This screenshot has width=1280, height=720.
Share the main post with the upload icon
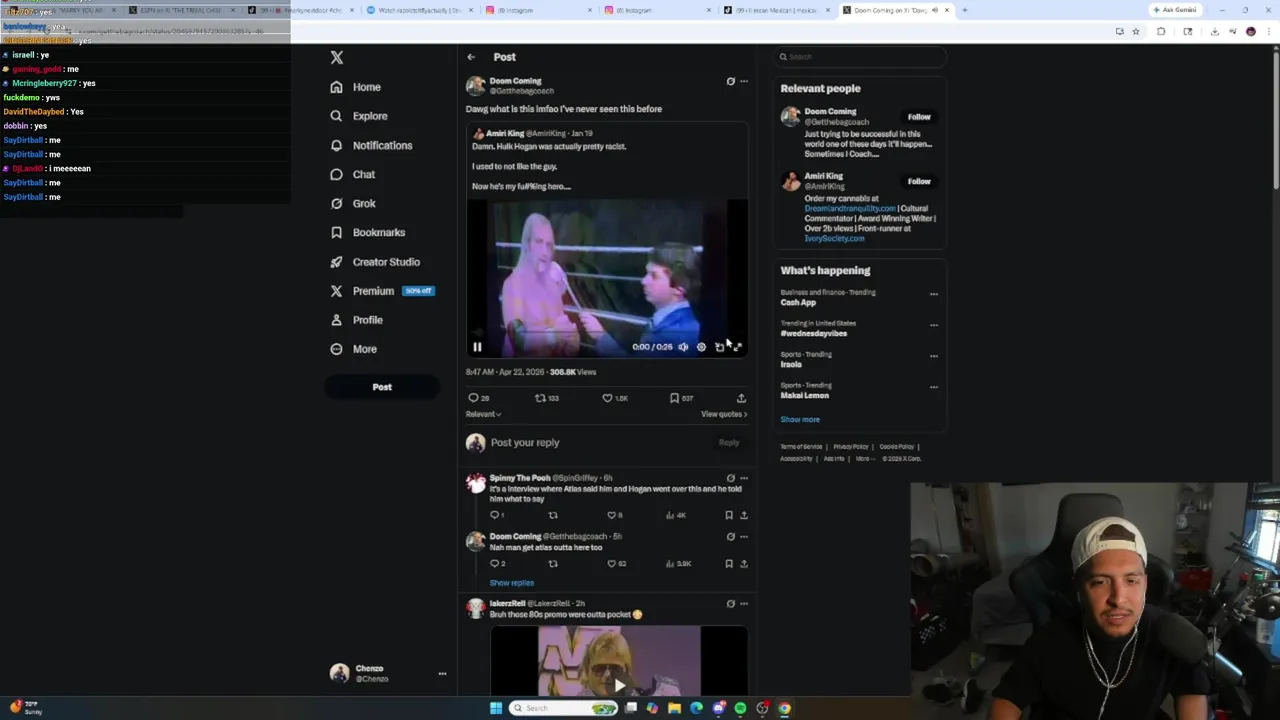[741, 398]
